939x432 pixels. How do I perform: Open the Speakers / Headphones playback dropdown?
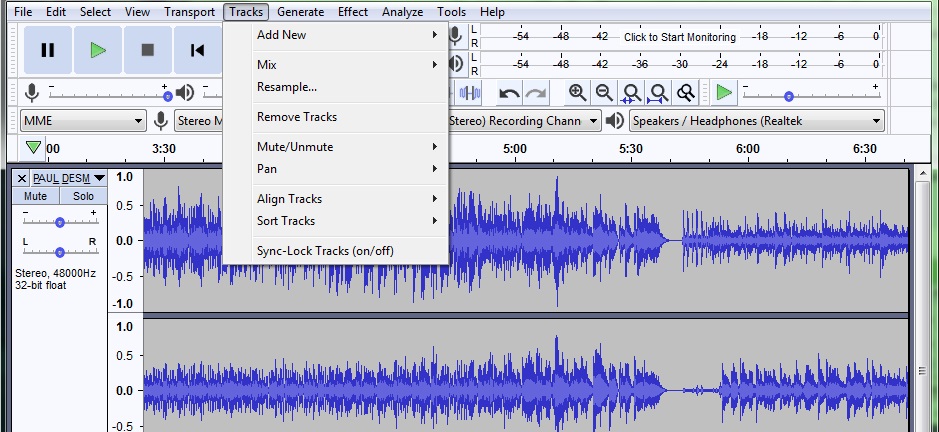[757, 120]
